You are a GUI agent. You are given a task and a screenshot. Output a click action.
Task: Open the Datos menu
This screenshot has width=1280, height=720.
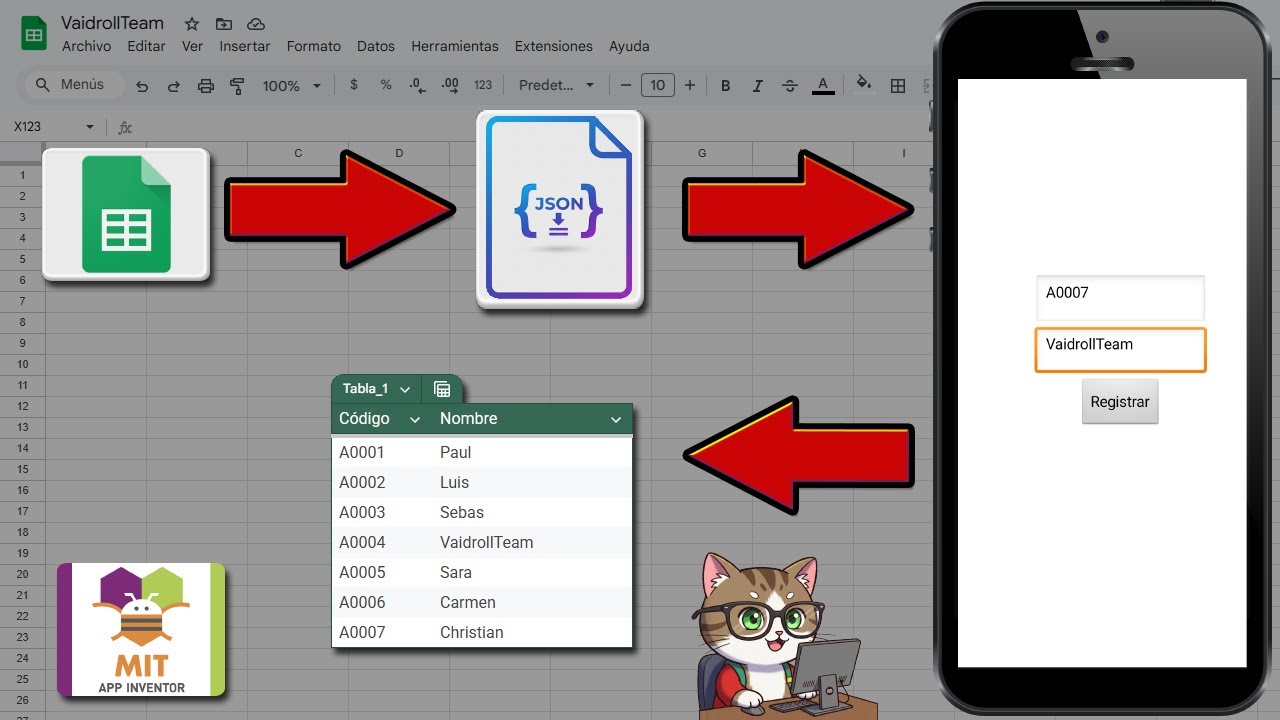pyautogui.click(x=376, y=46)
